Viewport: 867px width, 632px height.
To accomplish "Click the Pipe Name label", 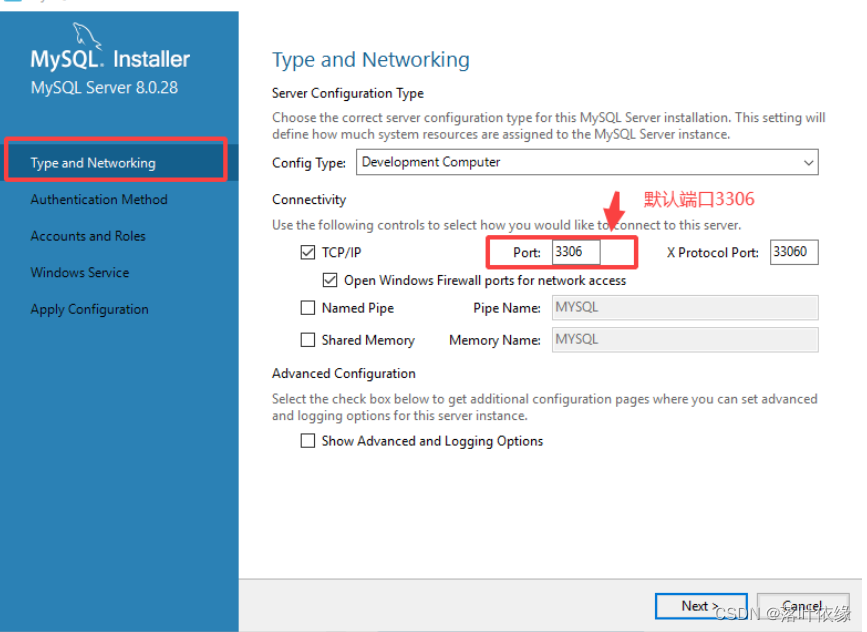I will (507, 308).
